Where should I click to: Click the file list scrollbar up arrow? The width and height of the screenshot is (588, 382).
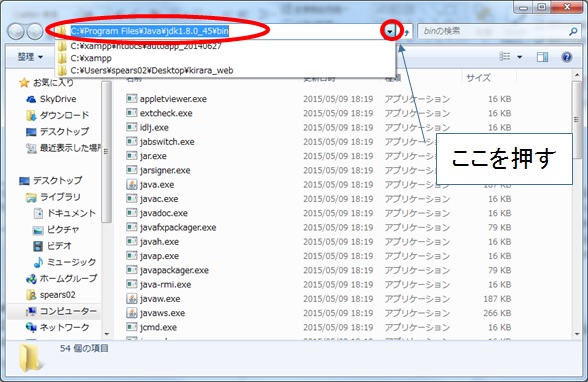[577, 76]
